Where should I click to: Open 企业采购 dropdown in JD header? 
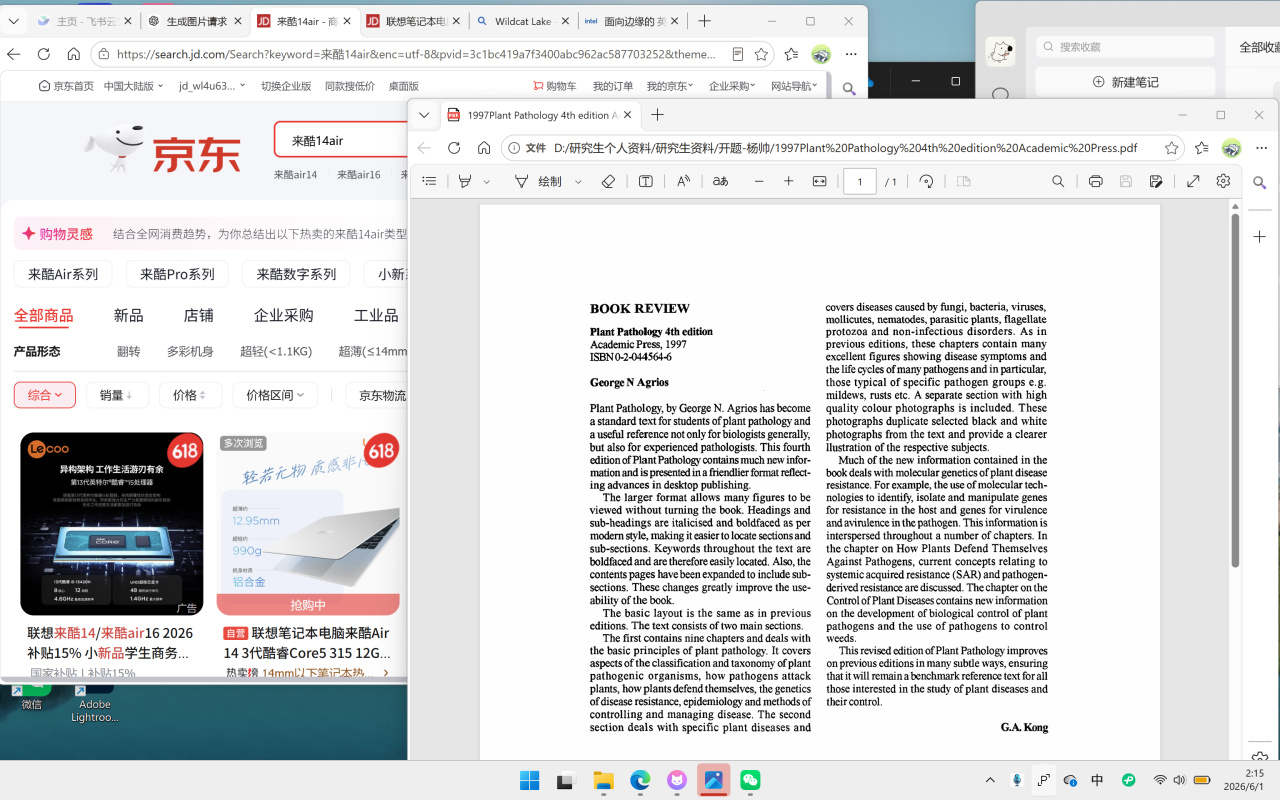[x=732, y=86]
